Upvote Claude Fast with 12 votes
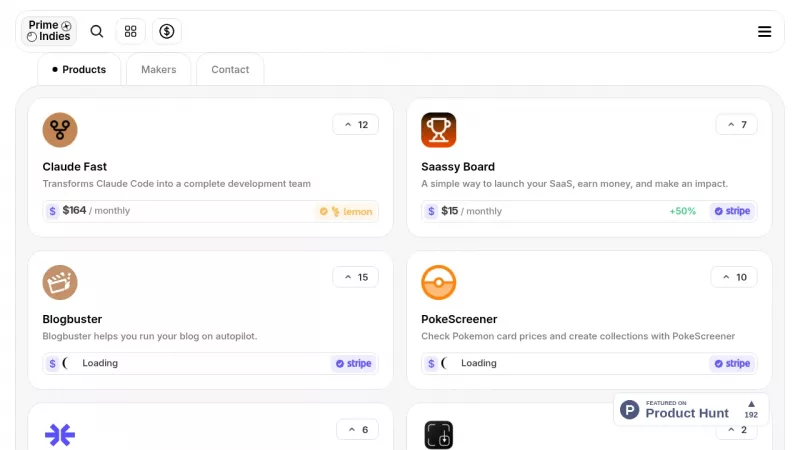The width and height of the screenshot is (800, 450). (355, 125)
